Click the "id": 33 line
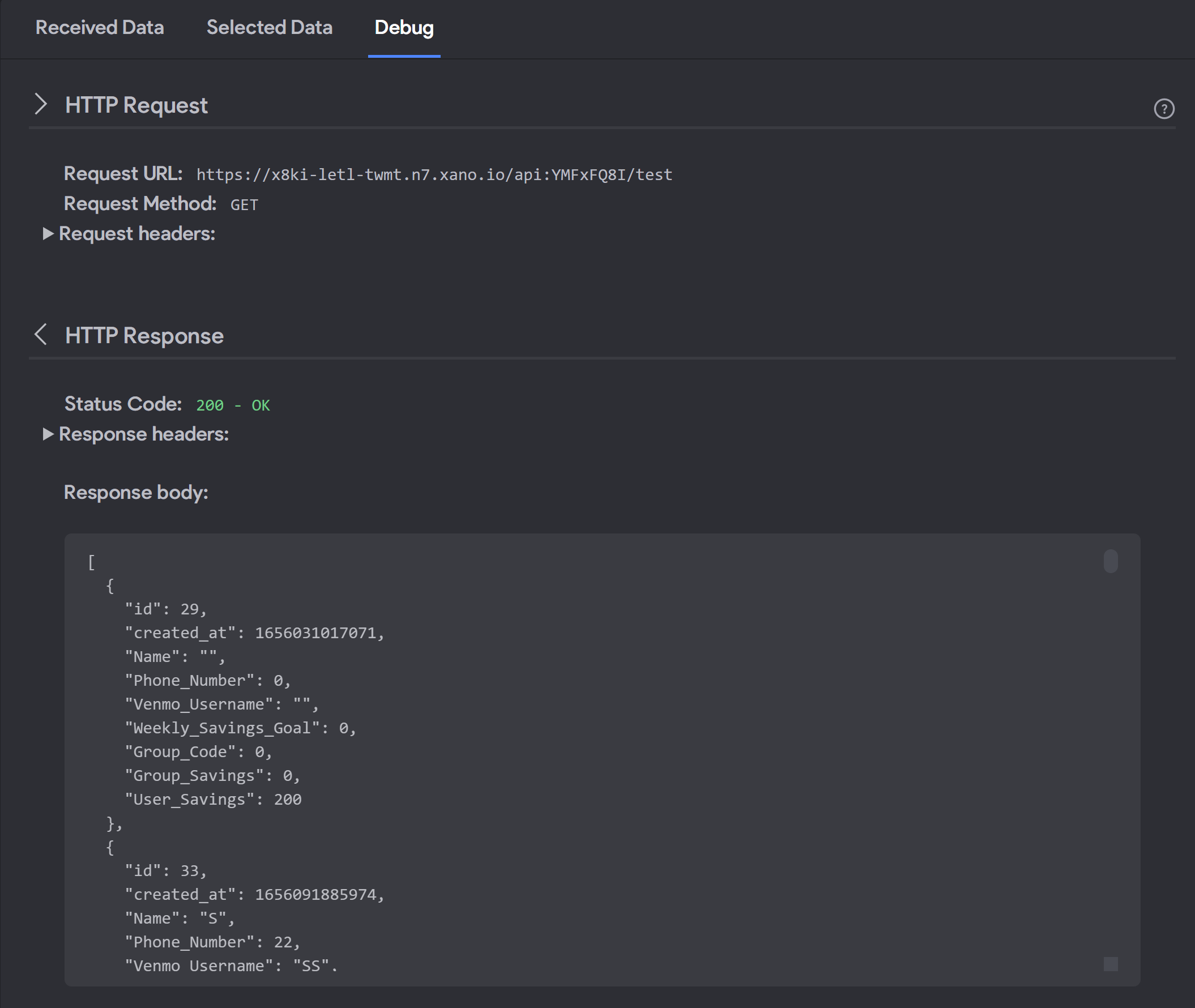Screen dimensions: 1195x1008 point(165,871)
